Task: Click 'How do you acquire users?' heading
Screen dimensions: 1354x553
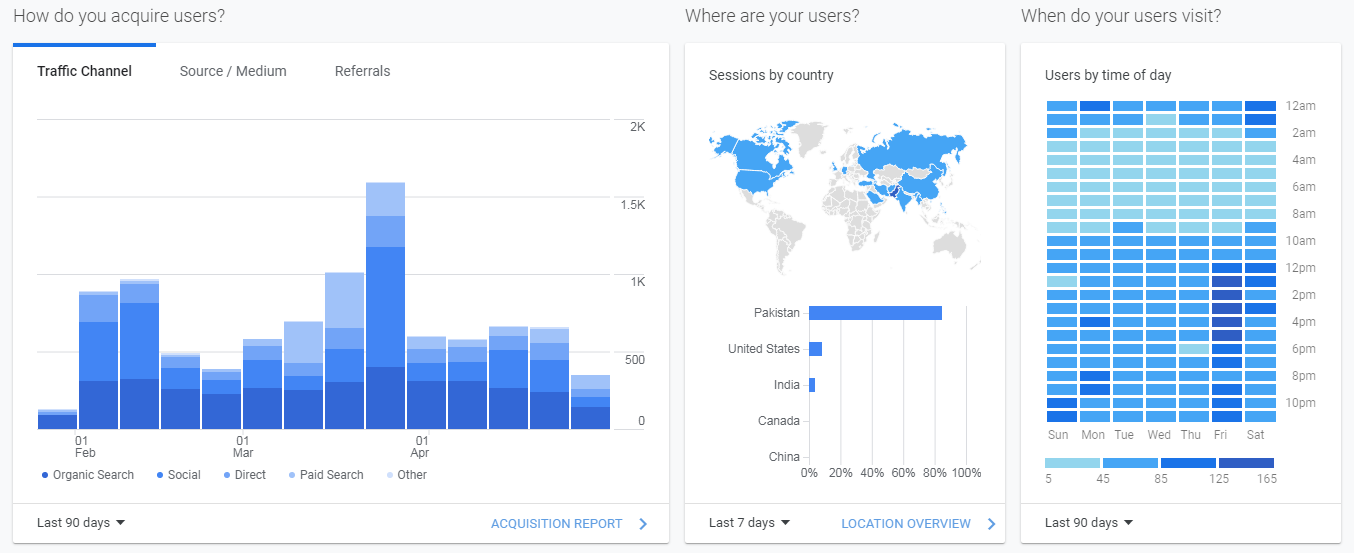Action: (x=119, y=16)
